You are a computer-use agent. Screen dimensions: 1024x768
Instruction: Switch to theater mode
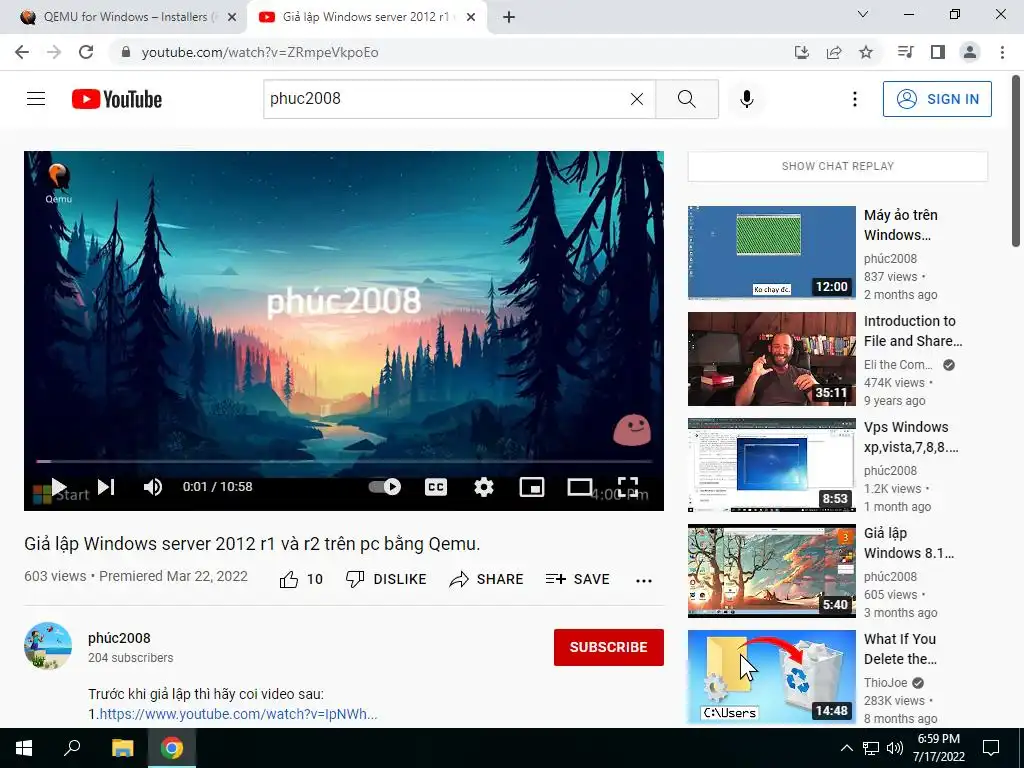579,487
